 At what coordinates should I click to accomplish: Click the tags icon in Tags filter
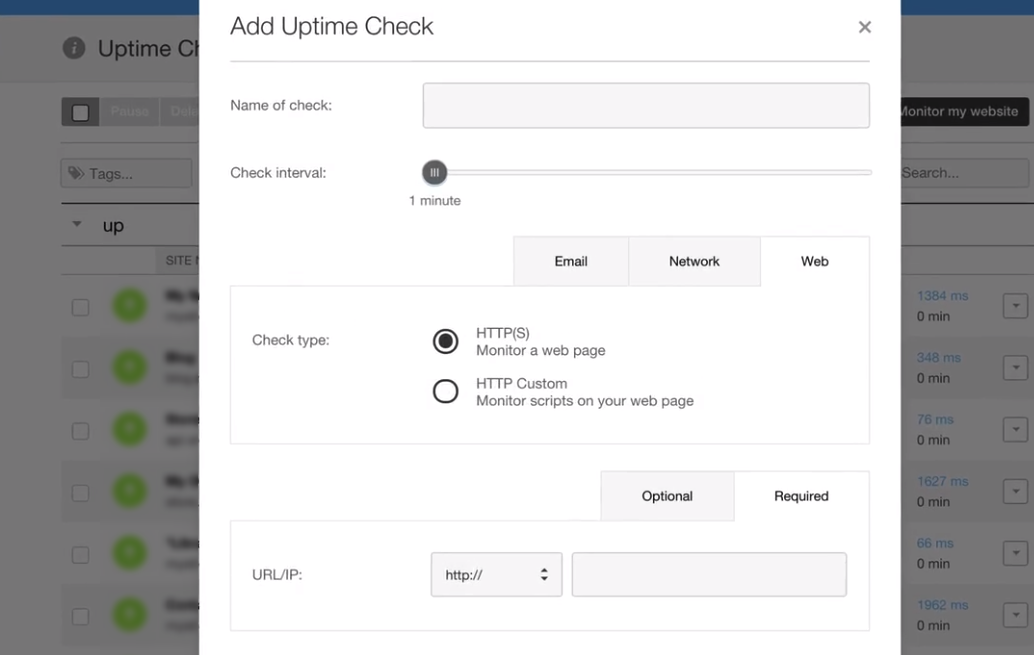pos(76,173)
